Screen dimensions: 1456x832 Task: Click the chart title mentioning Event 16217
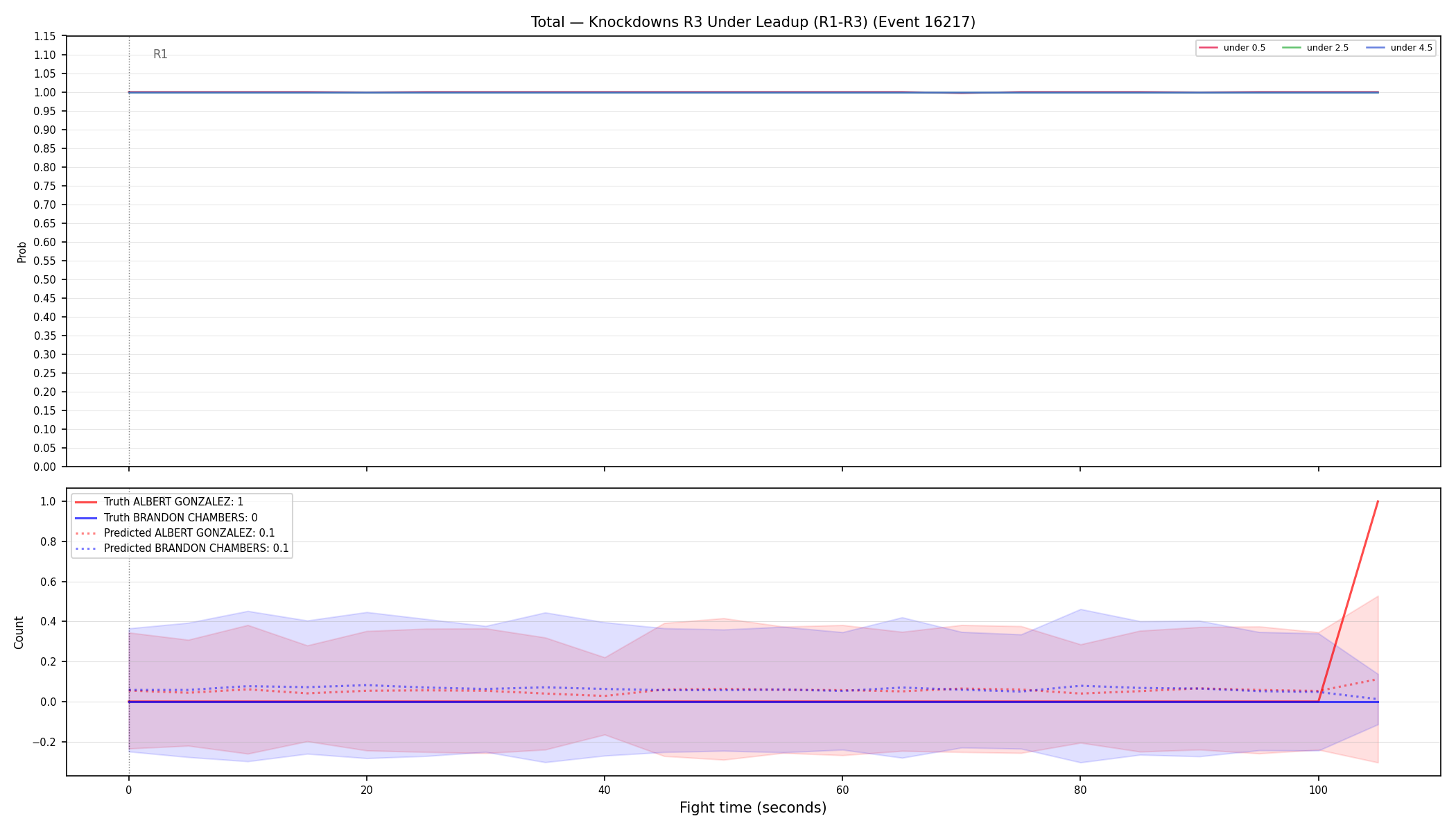tap(753, 22)
